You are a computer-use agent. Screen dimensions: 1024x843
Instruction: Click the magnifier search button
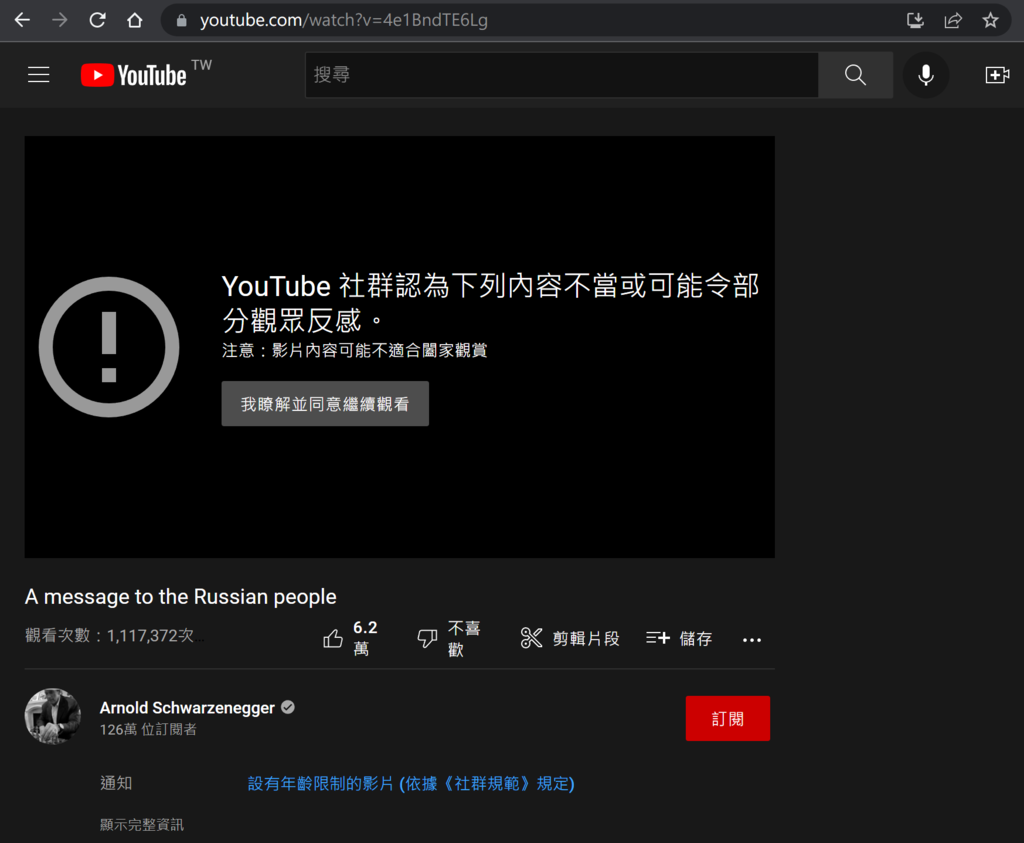[856, 74]
